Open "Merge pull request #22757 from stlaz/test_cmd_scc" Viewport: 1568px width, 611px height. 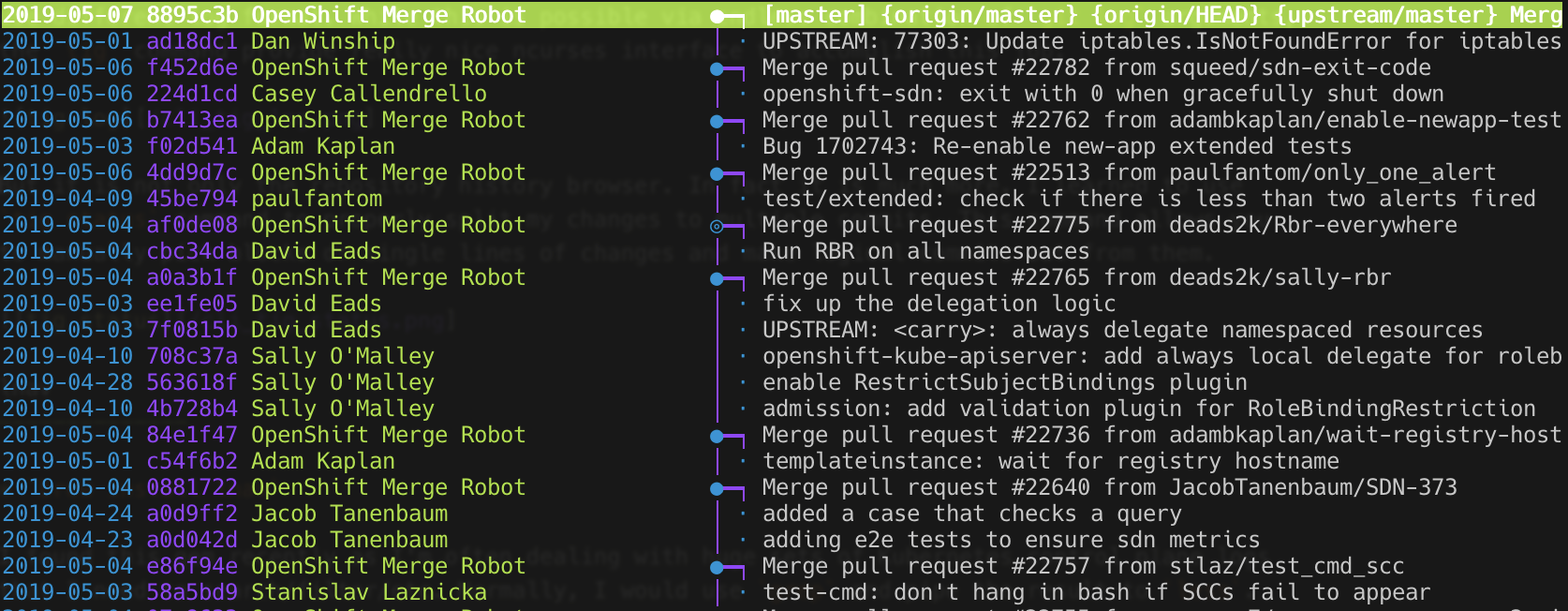[x=1084, y=566]
